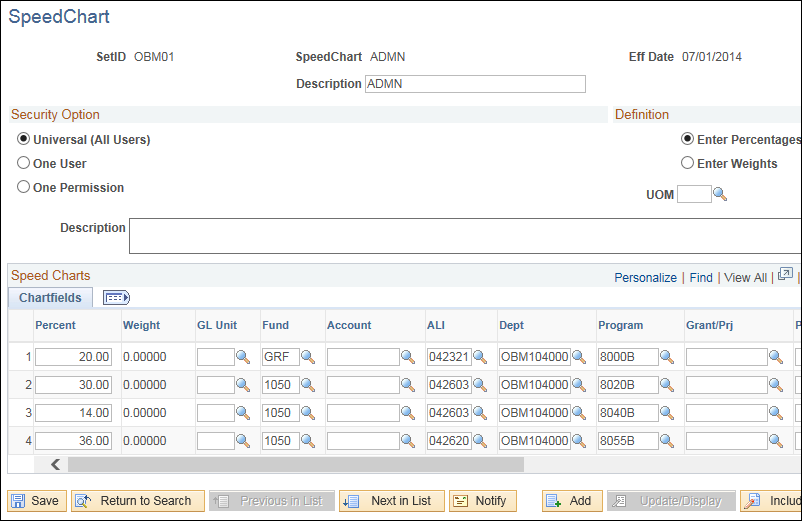Choose Enter Percentages definition
Viewport: 802px width, 521px height.
(x=687, y=139)
